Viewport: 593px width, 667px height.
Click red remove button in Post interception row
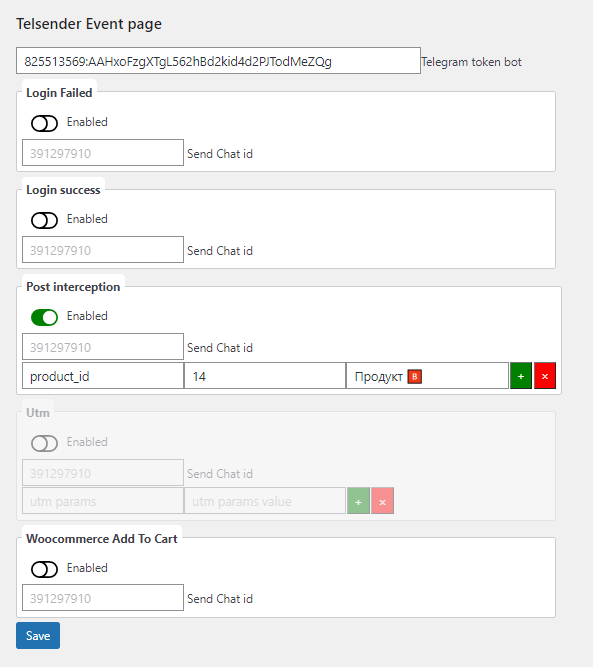coord(545,376)
